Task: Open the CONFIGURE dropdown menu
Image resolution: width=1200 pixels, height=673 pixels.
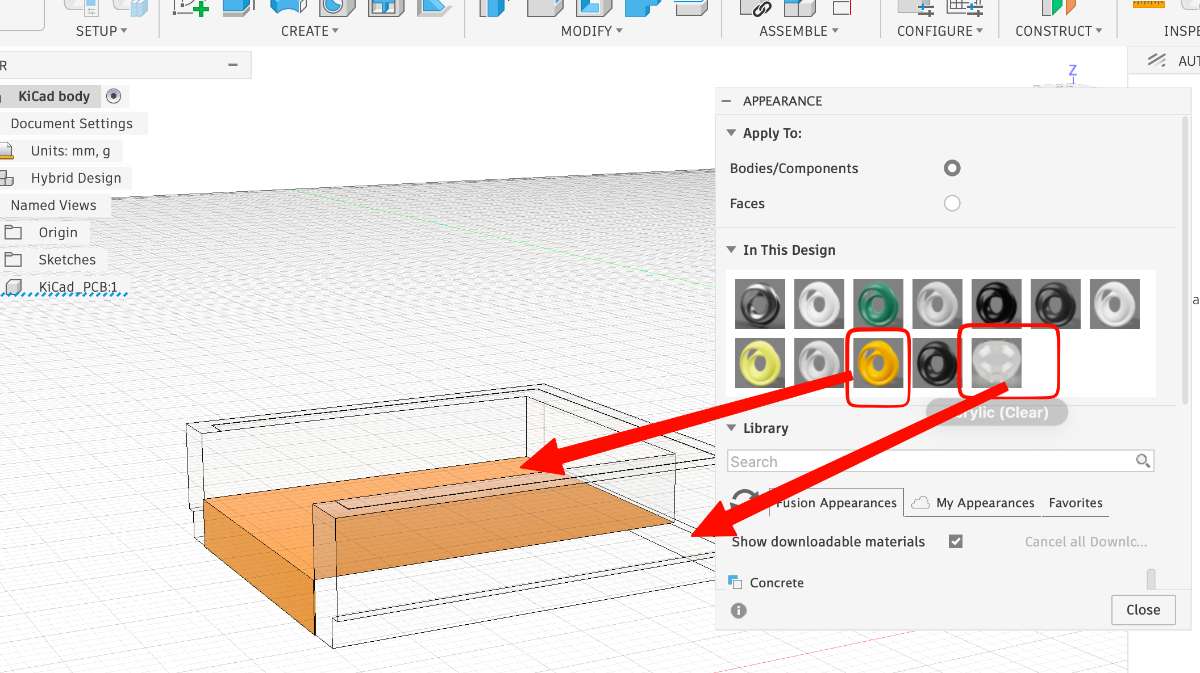Action: (940, 31)
